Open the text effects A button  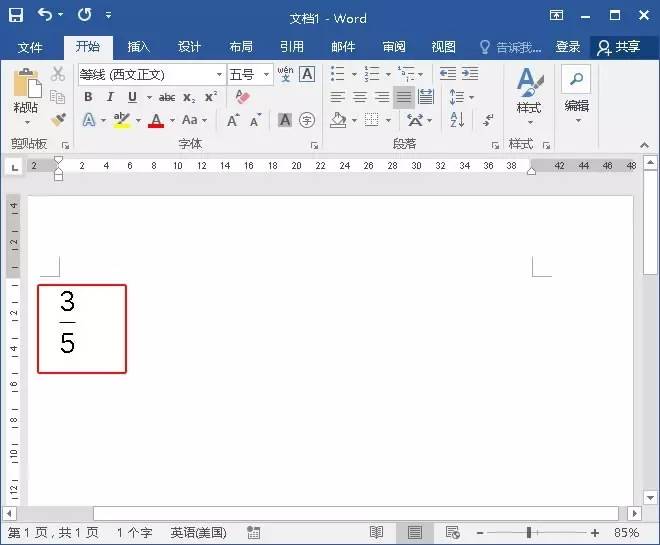pos(88,120)
